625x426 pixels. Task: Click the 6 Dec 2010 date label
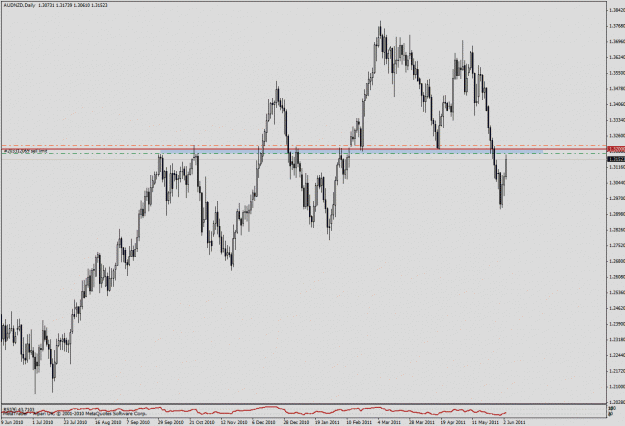click(265, 422)
